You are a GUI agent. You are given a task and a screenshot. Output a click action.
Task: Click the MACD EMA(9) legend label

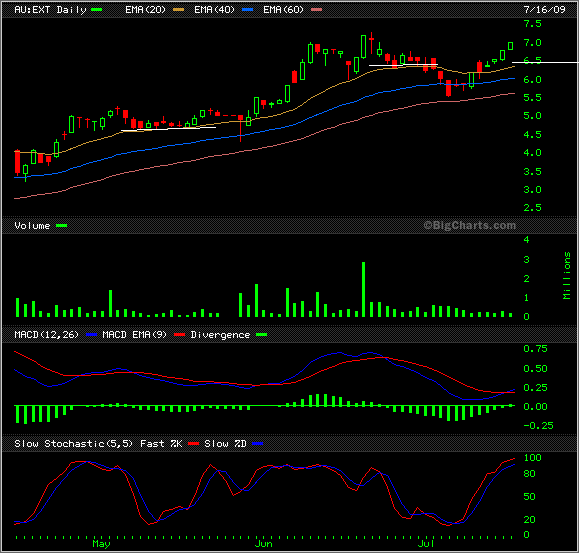134,334
